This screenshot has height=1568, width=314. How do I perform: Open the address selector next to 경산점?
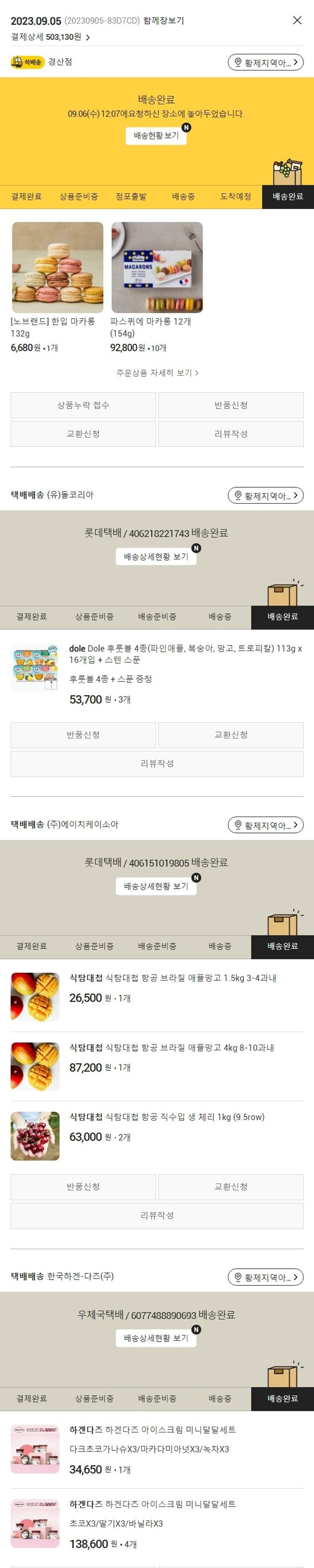point(265,62)
